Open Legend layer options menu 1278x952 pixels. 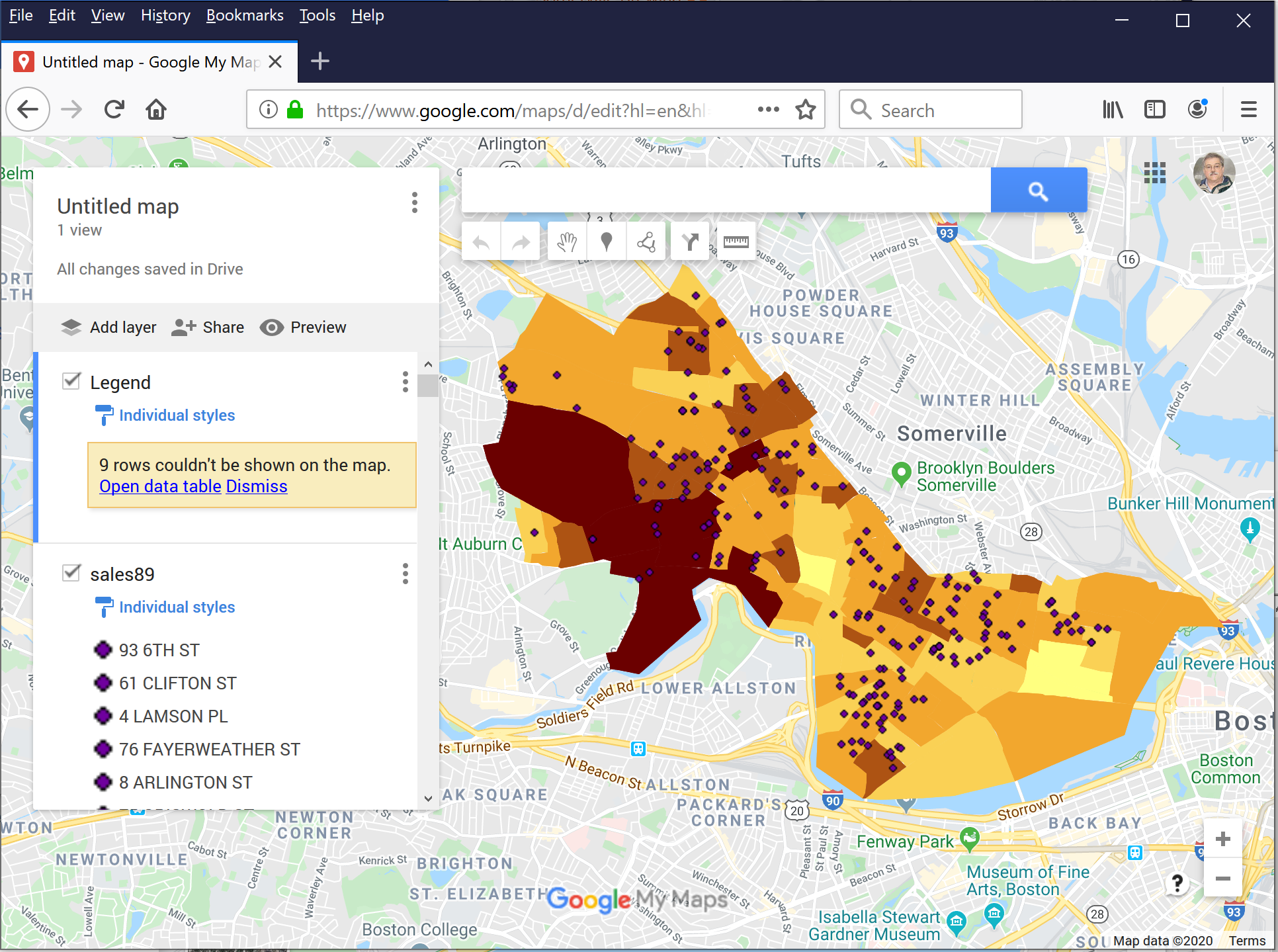[x=405, y=382]
